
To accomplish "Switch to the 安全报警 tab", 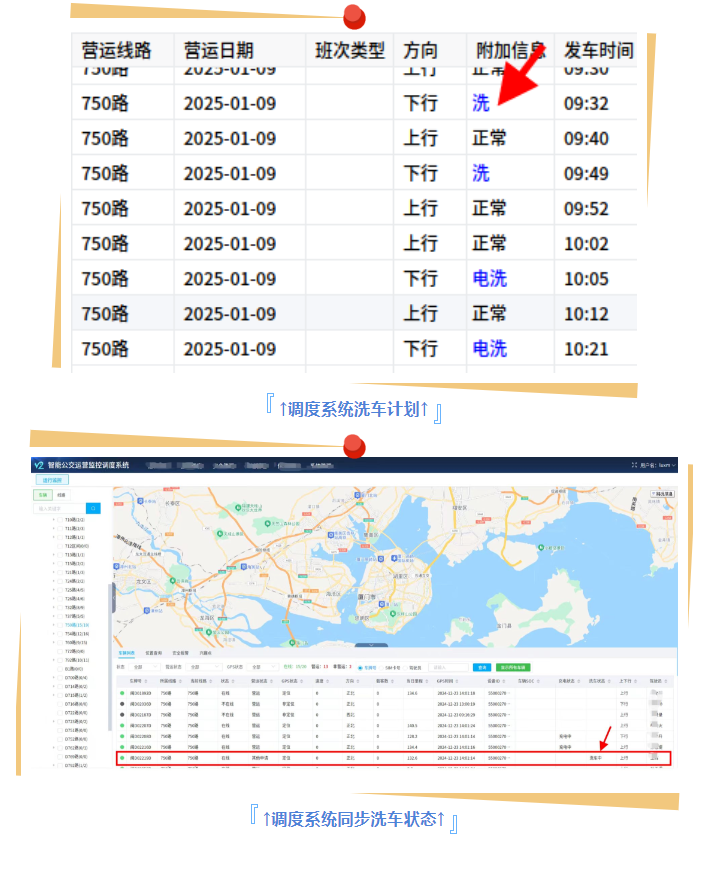I will (182, 651).
